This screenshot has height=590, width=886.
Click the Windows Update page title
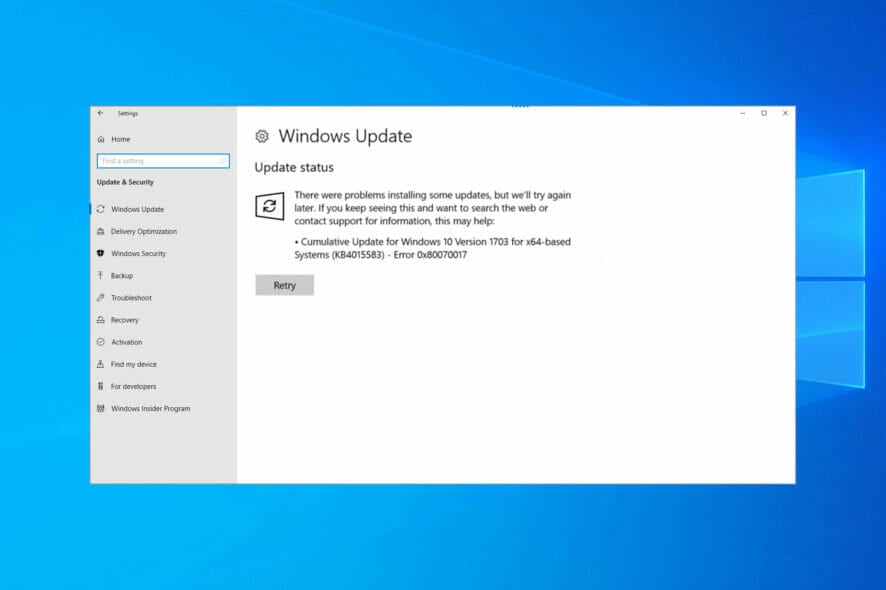click(x=345, y=136)
